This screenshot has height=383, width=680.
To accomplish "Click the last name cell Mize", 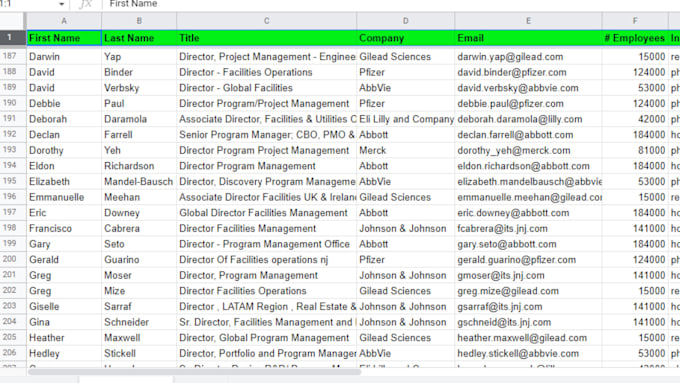I will 139,291.
